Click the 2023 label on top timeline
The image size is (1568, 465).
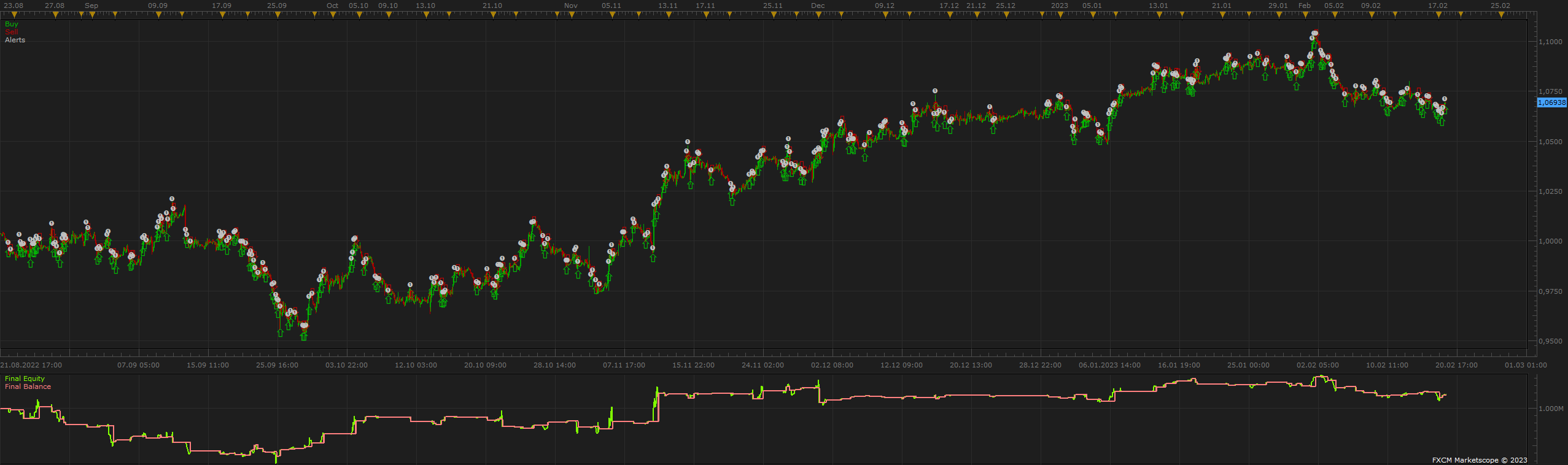point(1060,6)
